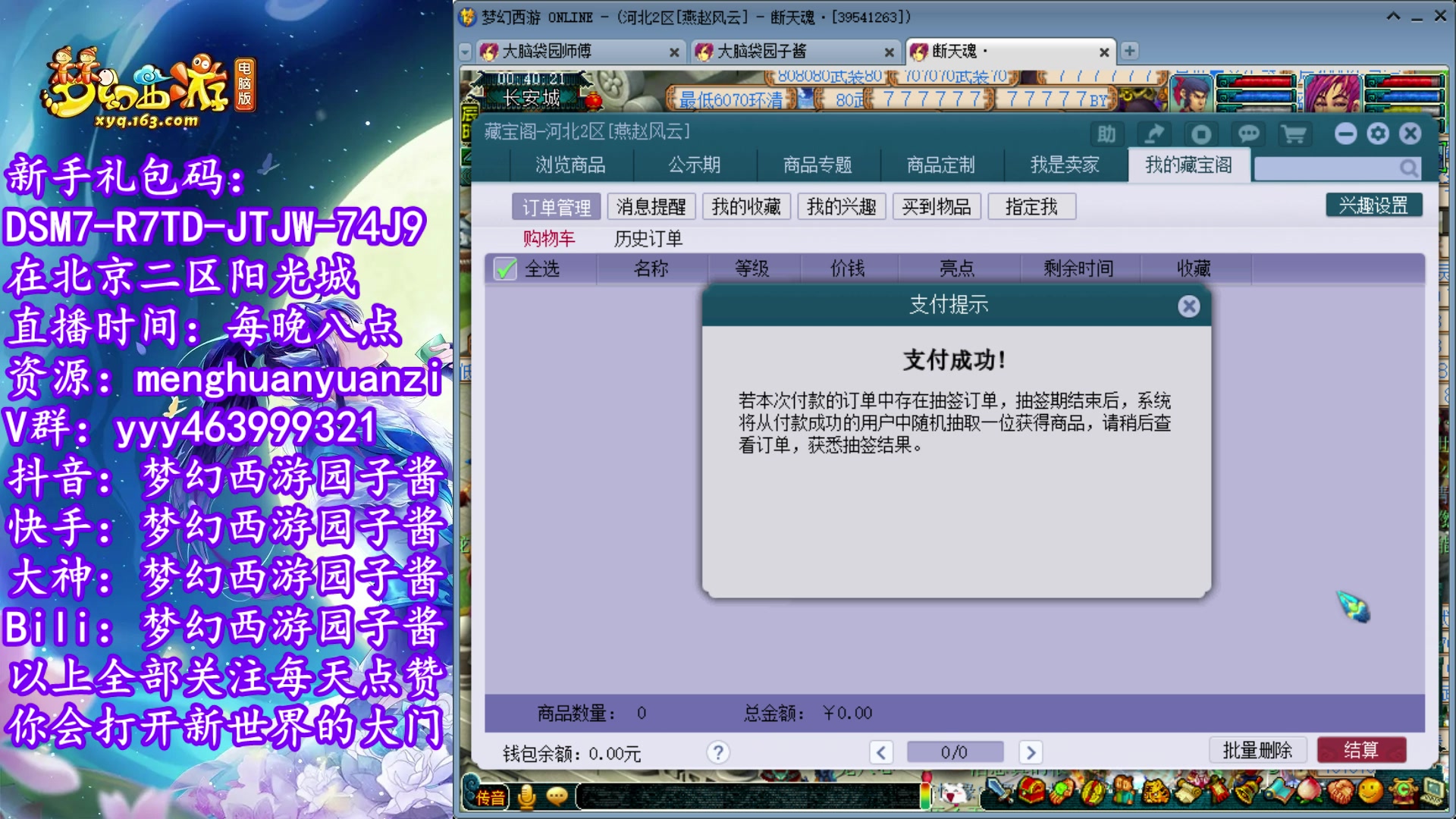Image resolution: width=1456 pixels, height=819 pixels.
Task: Open the tab list dropdown arrow
Action: pos(466,52)
